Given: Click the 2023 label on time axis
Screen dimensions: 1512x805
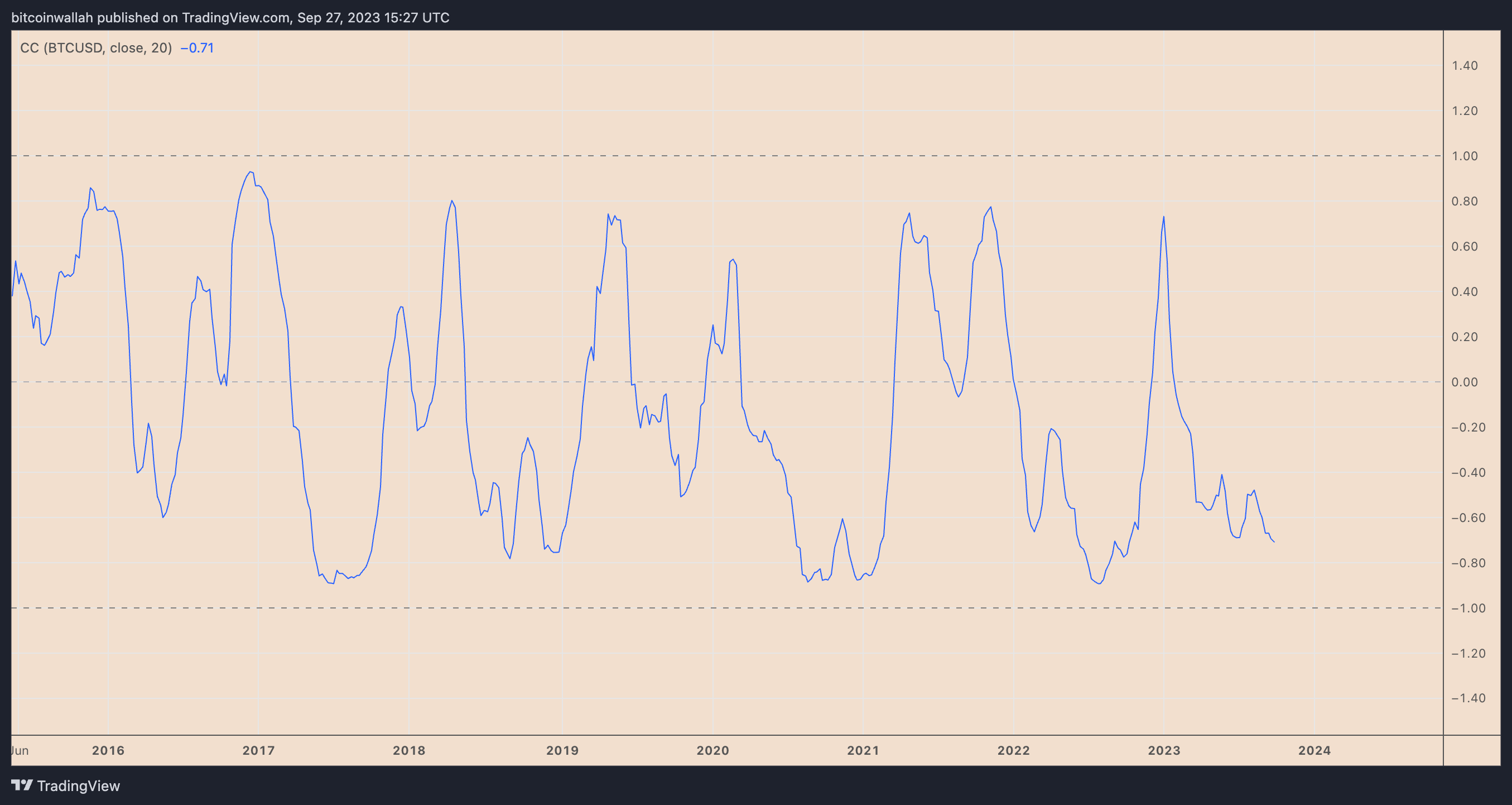Looking at the screenshot, I should (1163, 750).
